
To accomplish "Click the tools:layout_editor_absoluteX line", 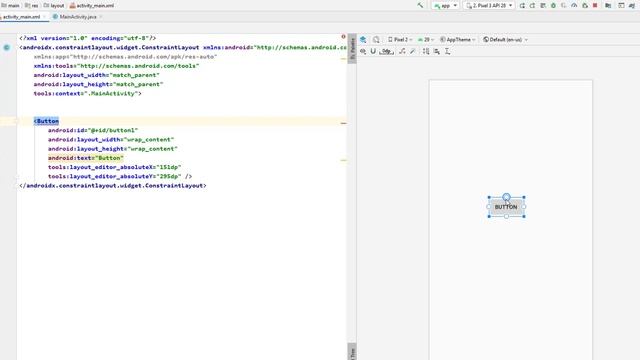I will pos(114,167).
